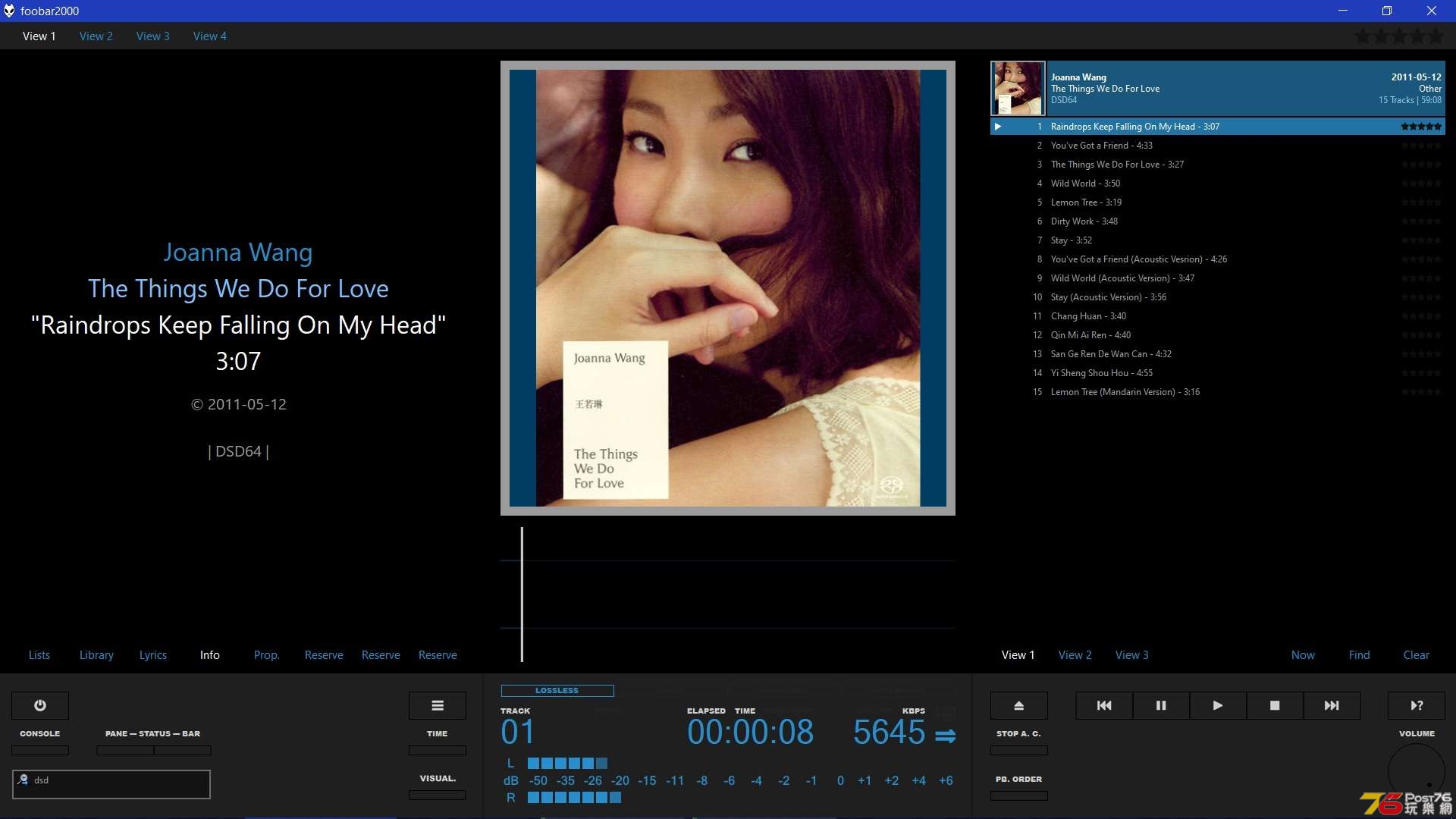The width and height of the screenshot is (1456, 819).
Task: Click album thumbnail in playlist header
Action: pyautogui.click(x=1018, y=88)
